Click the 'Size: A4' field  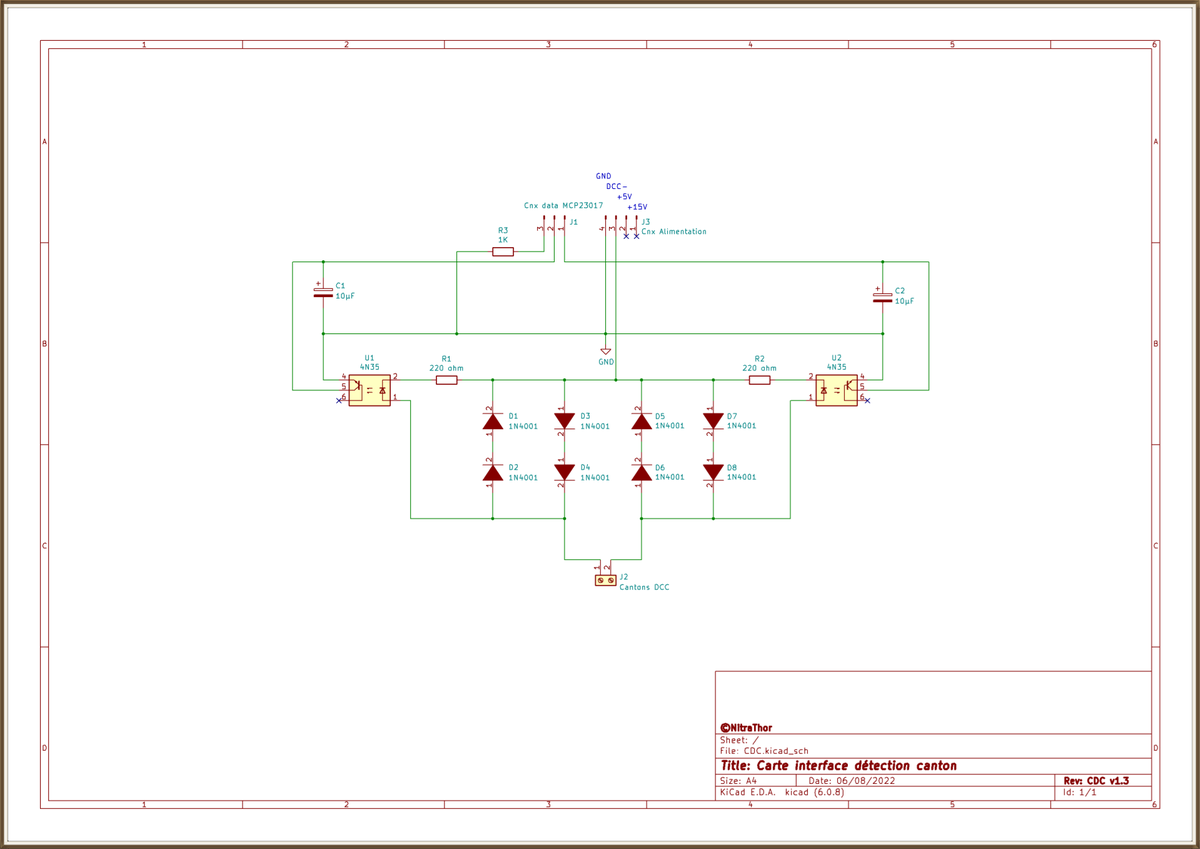click(x=739, y=781)
